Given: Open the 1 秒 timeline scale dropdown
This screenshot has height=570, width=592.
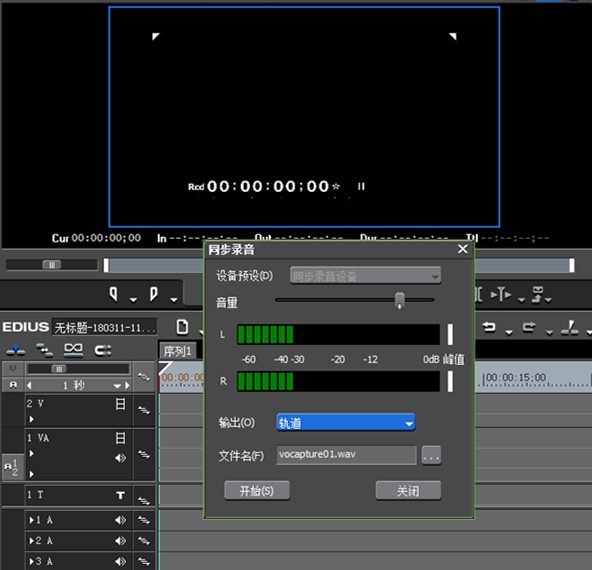Looking at the screenshot, I should (117, 386).
